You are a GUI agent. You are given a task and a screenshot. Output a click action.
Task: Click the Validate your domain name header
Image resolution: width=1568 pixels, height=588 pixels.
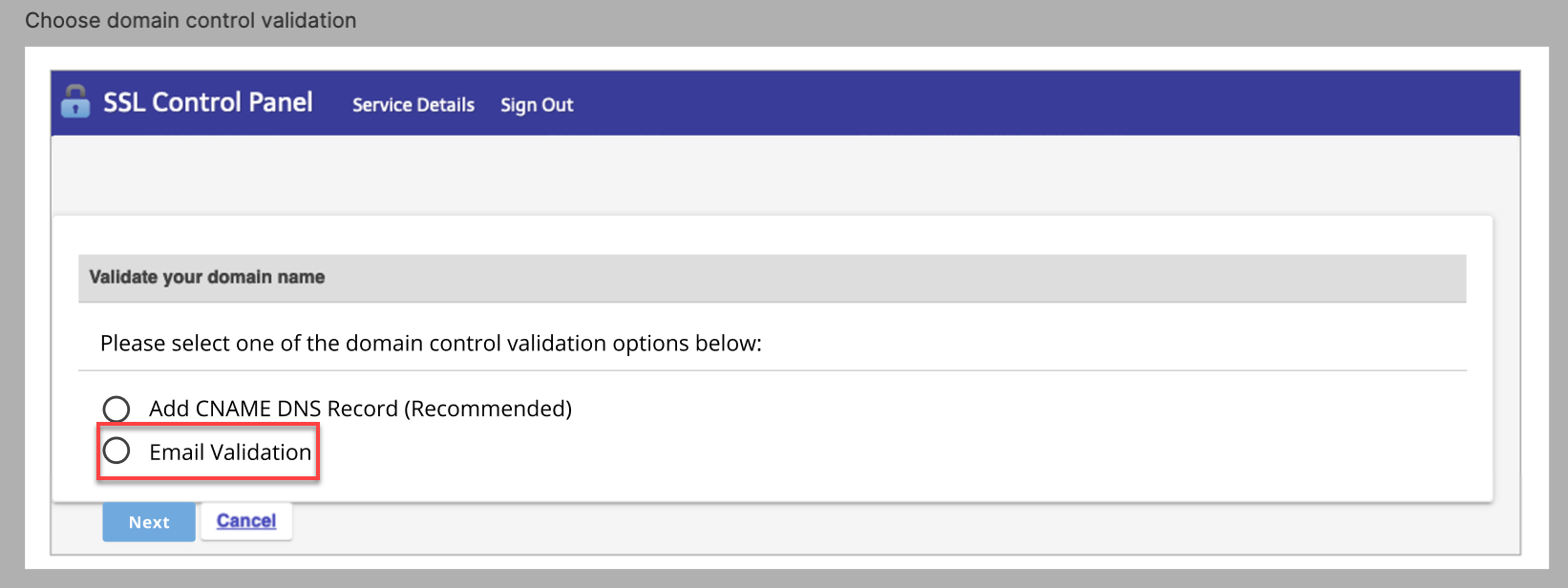click(x=206, y=278)
